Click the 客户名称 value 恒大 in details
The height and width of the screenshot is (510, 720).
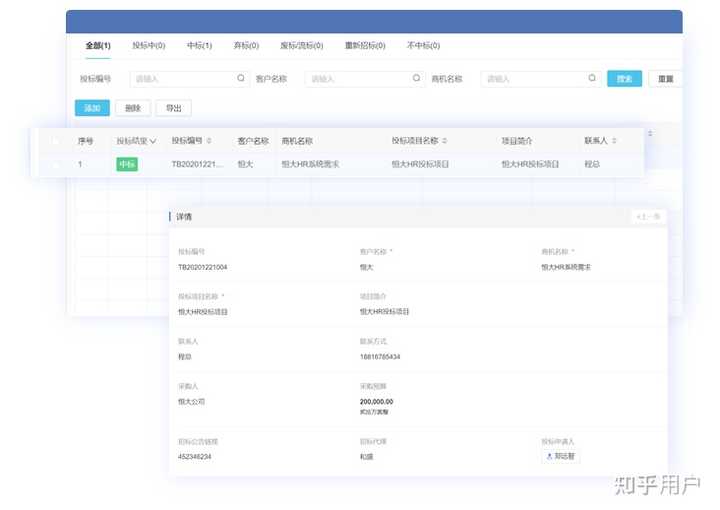(x=366, y=267)
